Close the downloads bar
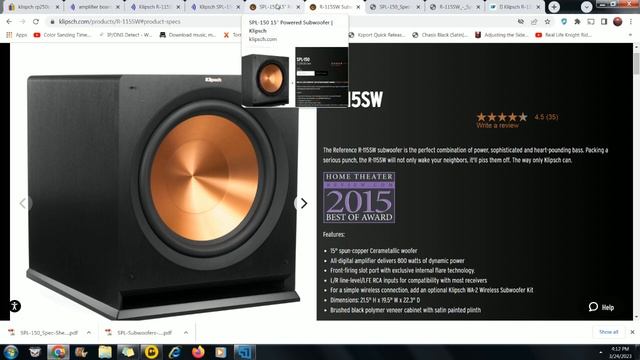 click(x=632, y=332)
